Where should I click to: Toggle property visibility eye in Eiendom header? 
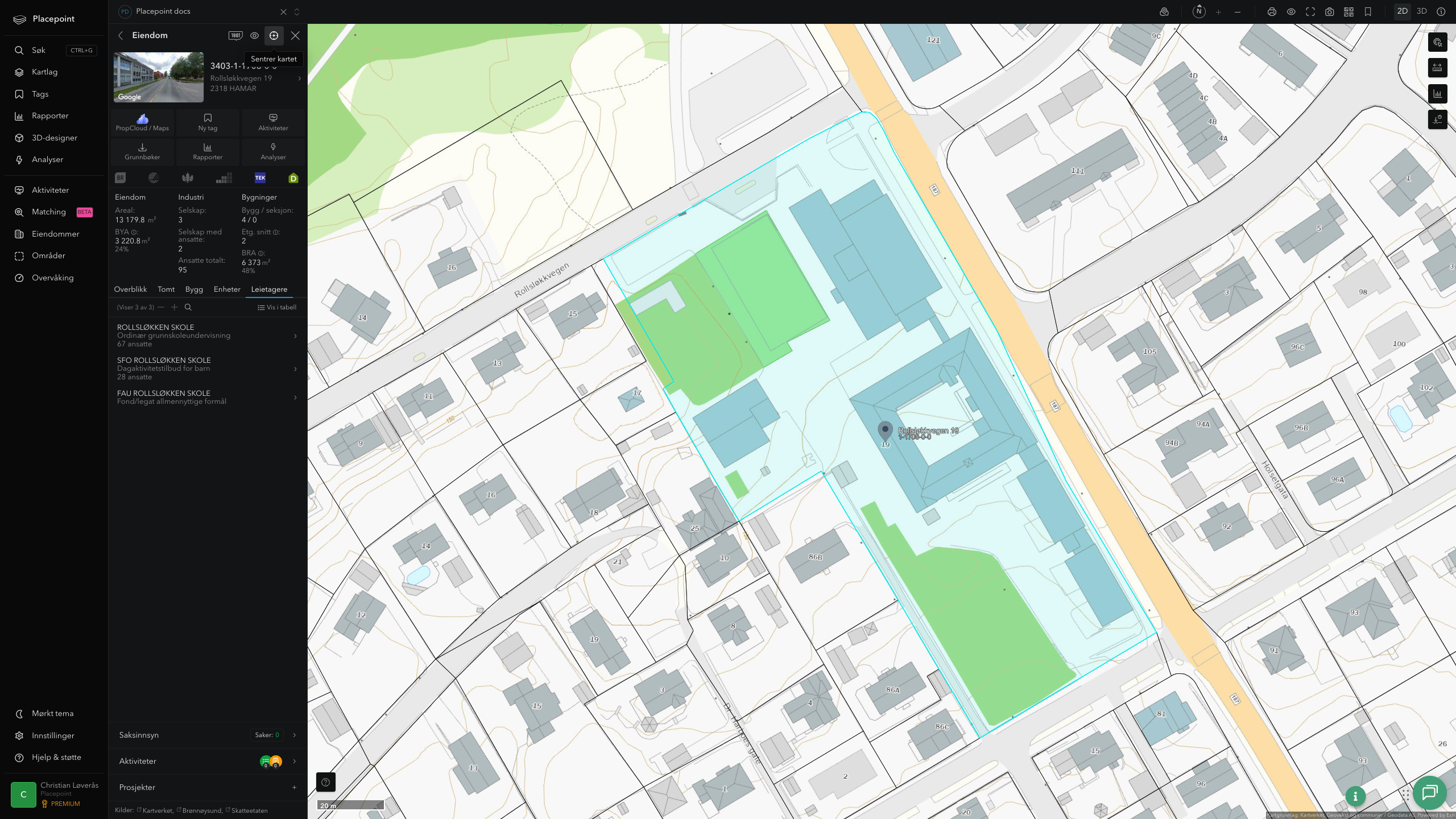[255, 35]
